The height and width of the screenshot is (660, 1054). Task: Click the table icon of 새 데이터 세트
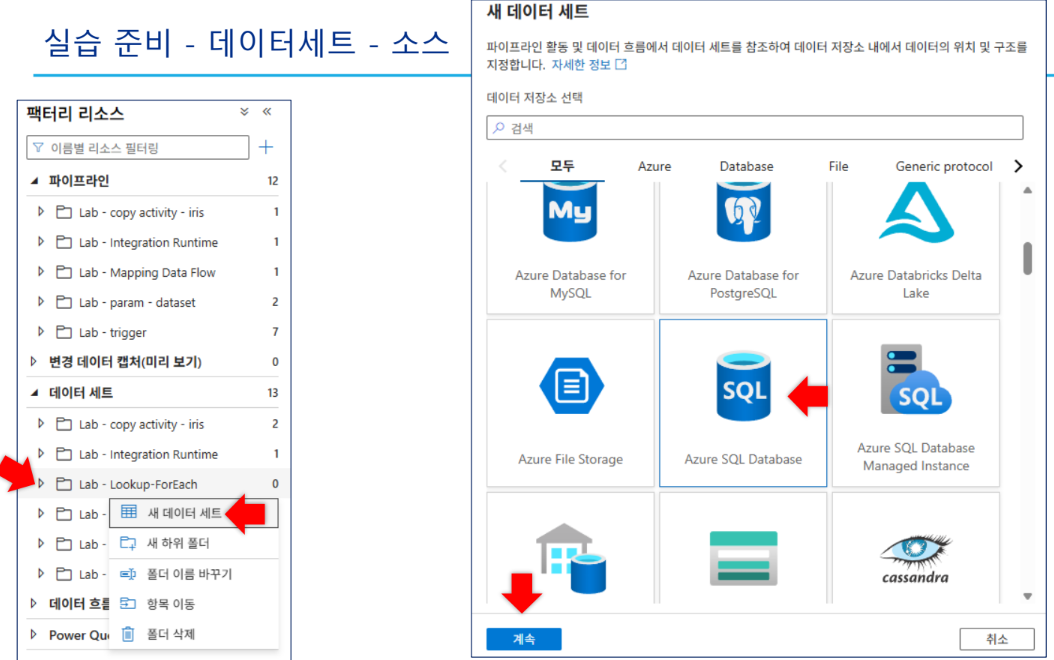click(x=128, y=512)
